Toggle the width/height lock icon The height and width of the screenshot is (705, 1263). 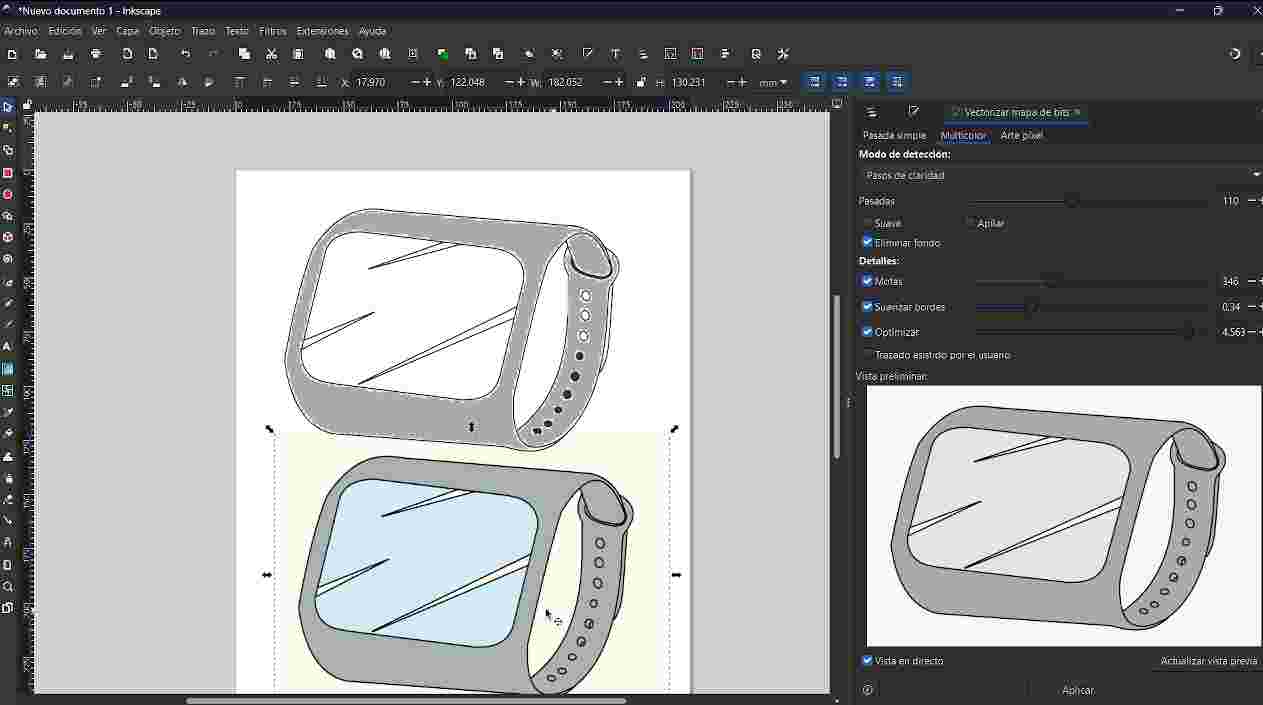[x=641, y=82]
